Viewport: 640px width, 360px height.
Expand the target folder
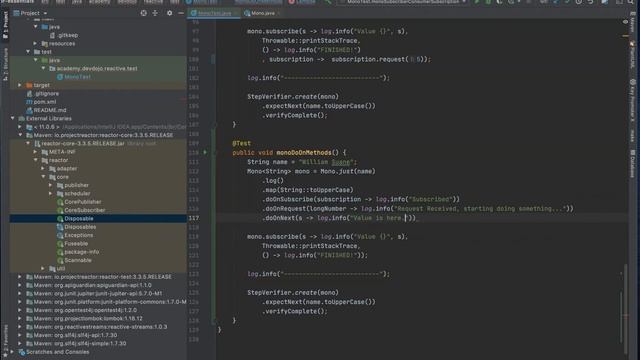pyautogui.click(x=20, y=85)
